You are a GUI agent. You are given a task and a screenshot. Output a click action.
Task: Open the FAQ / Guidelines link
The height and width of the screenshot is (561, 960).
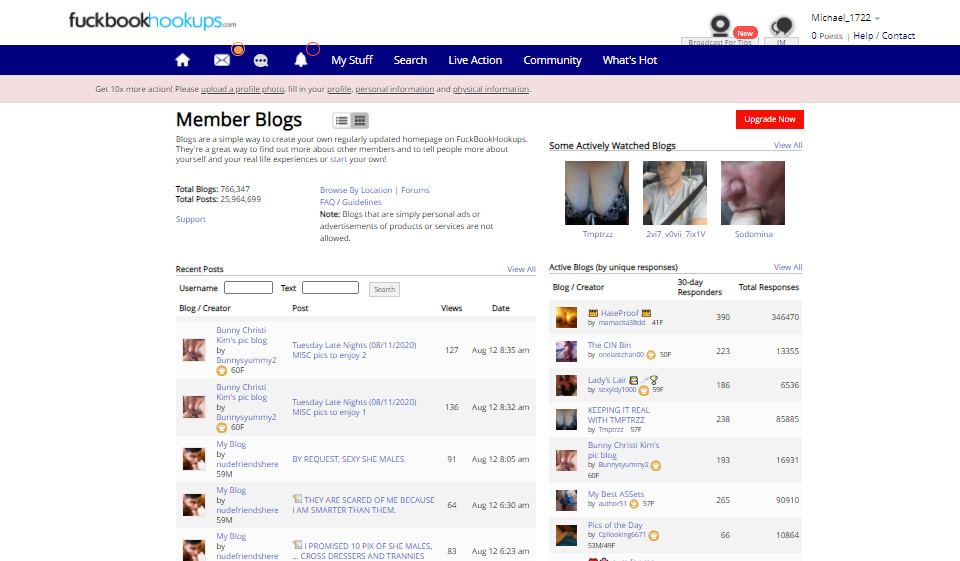point(350,202)
